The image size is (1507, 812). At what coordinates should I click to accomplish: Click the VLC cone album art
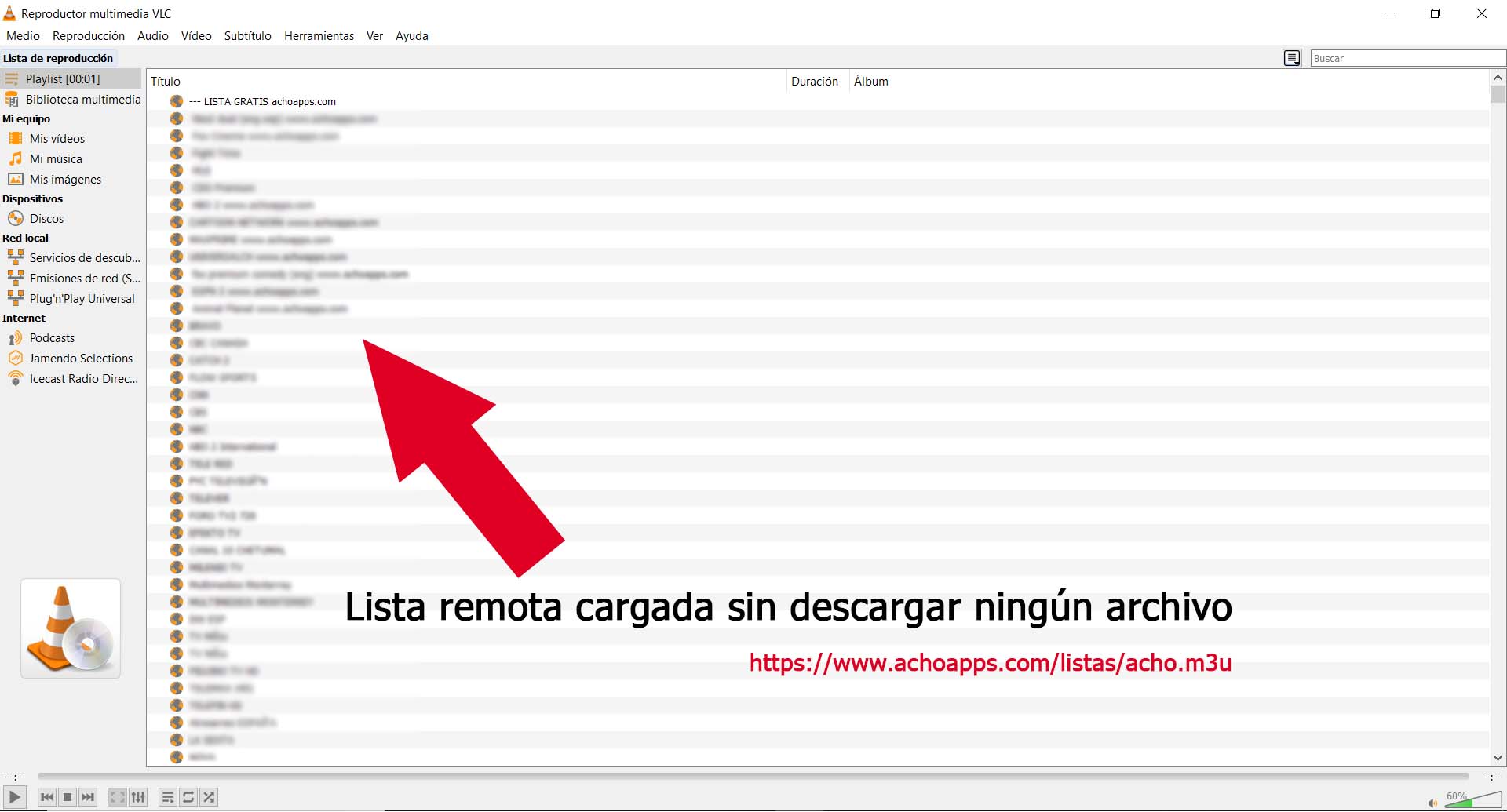coord(71,628)
